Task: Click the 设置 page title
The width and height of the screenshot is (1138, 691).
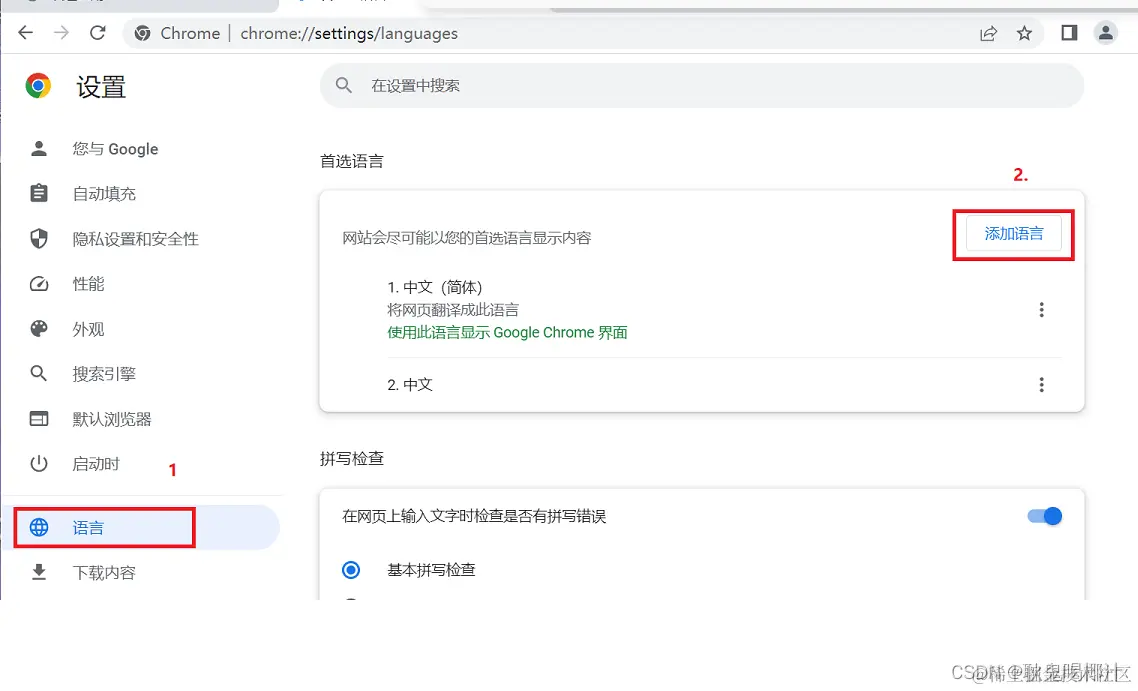Action: (x=102, y=87)
